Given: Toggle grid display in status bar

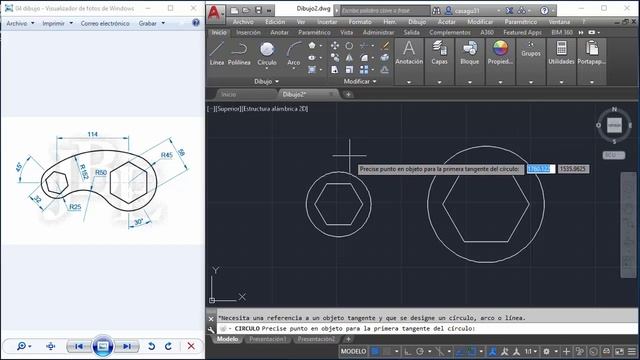Looking at the screenshot, I should pos(376,351).
